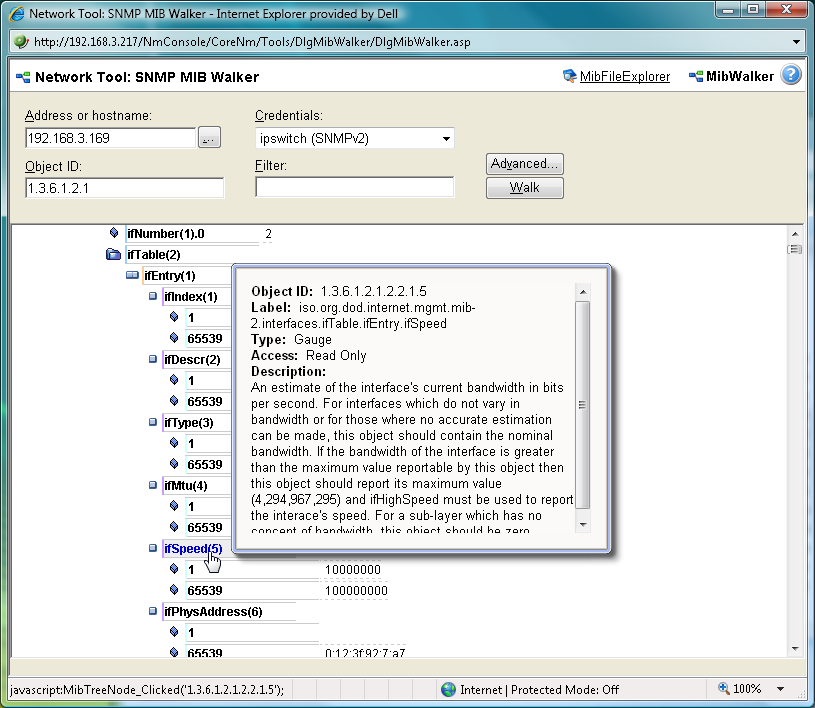815x708 pixels.
Task: Click the table icon beside ifEntry(1)
Action: click(132, 275)
